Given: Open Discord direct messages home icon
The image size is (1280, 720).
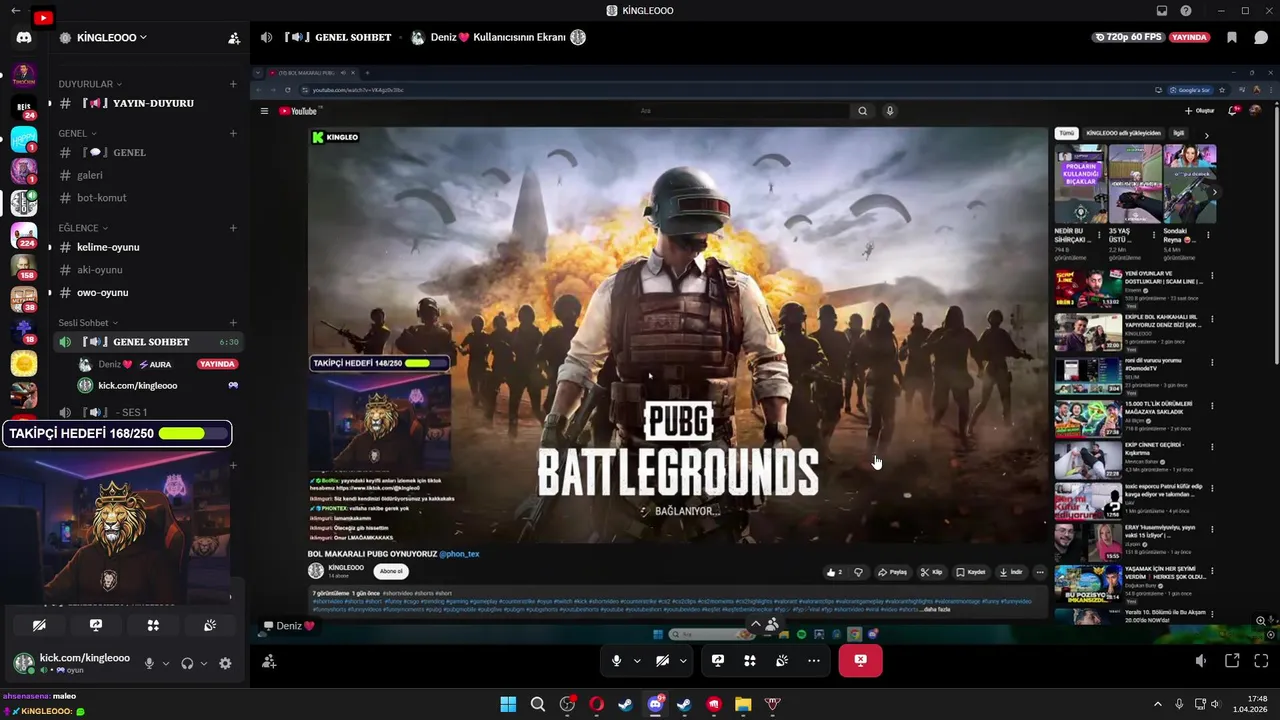Looking at the screenshot, I should (24, 37).
